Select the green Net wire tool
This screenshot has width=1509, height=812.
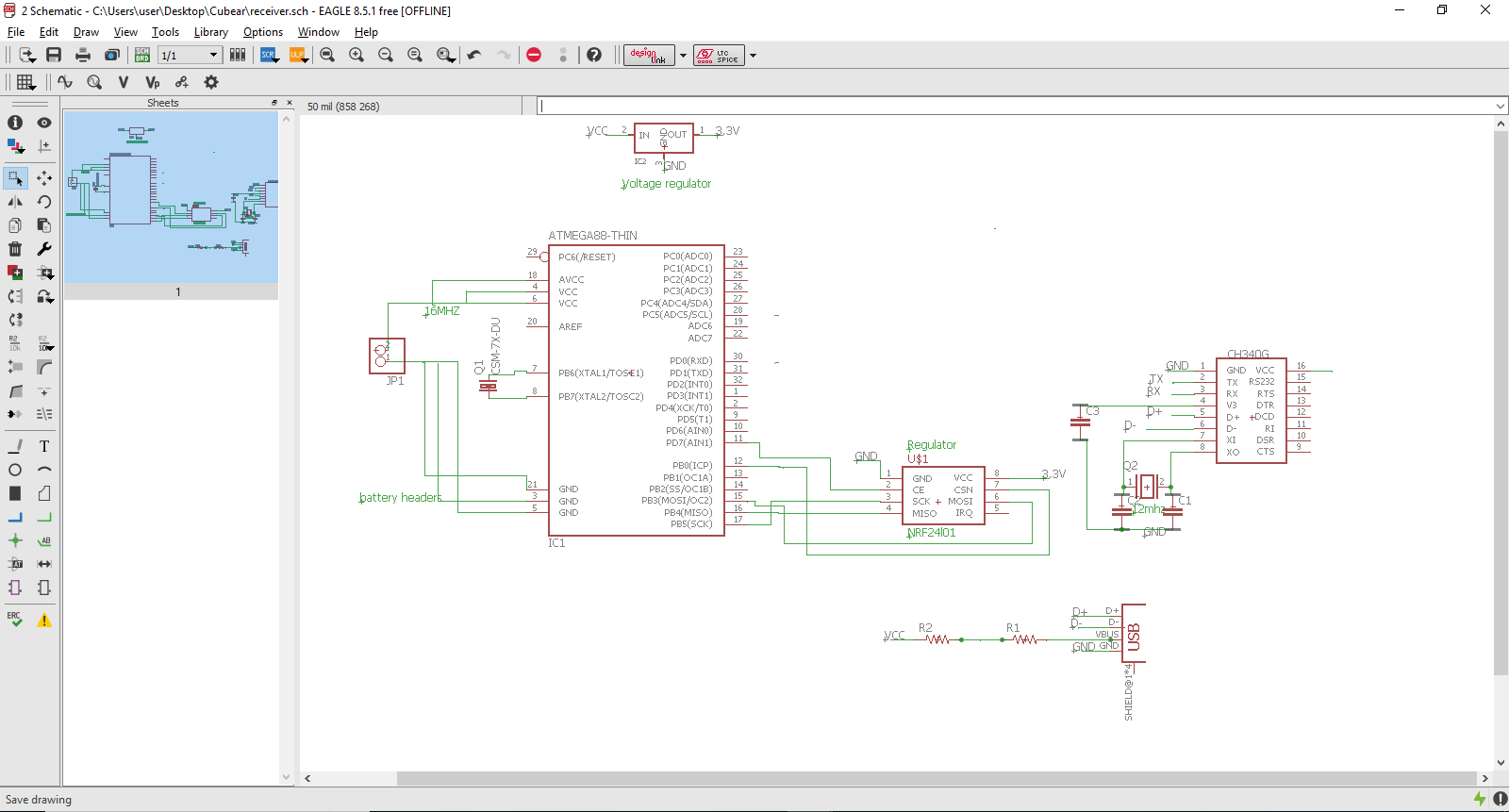tap(44, 517)
